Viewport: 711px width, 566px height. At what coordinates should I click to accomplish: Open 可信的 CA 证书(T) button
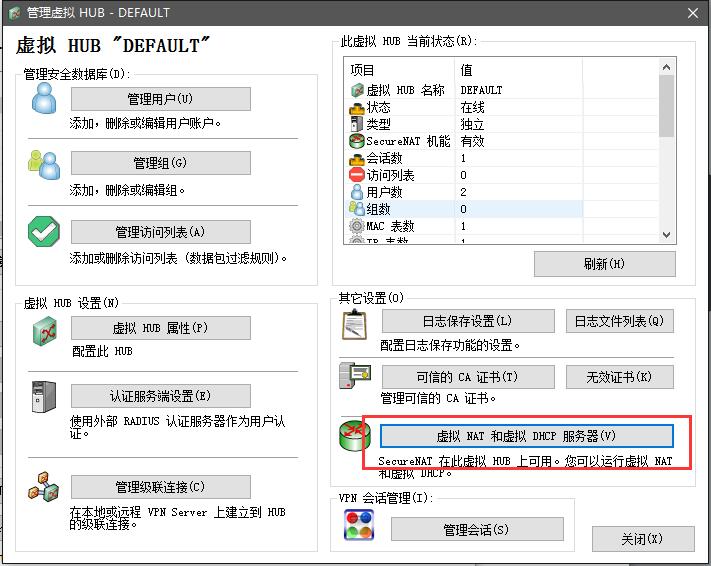pyautogui.click(x=468, y=377)
